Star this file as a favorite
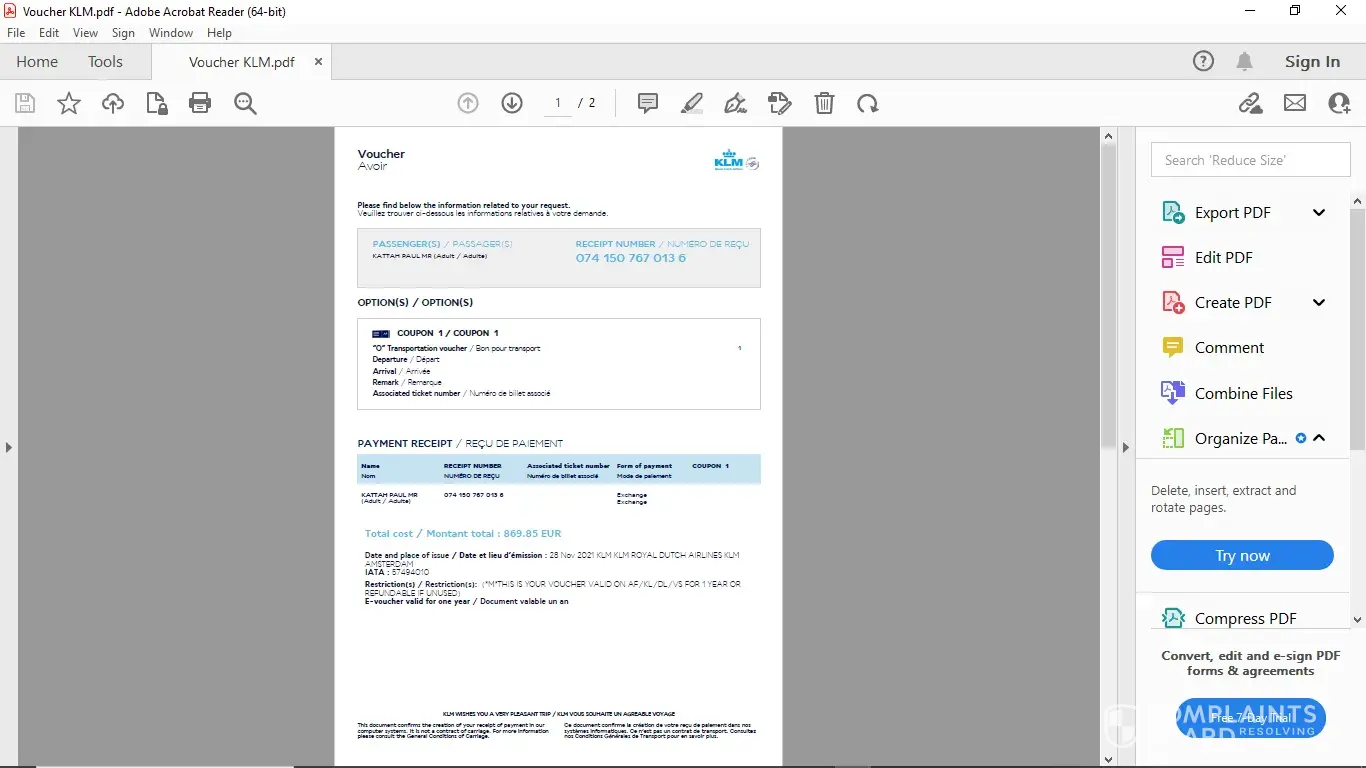 [x=69, y=103]
